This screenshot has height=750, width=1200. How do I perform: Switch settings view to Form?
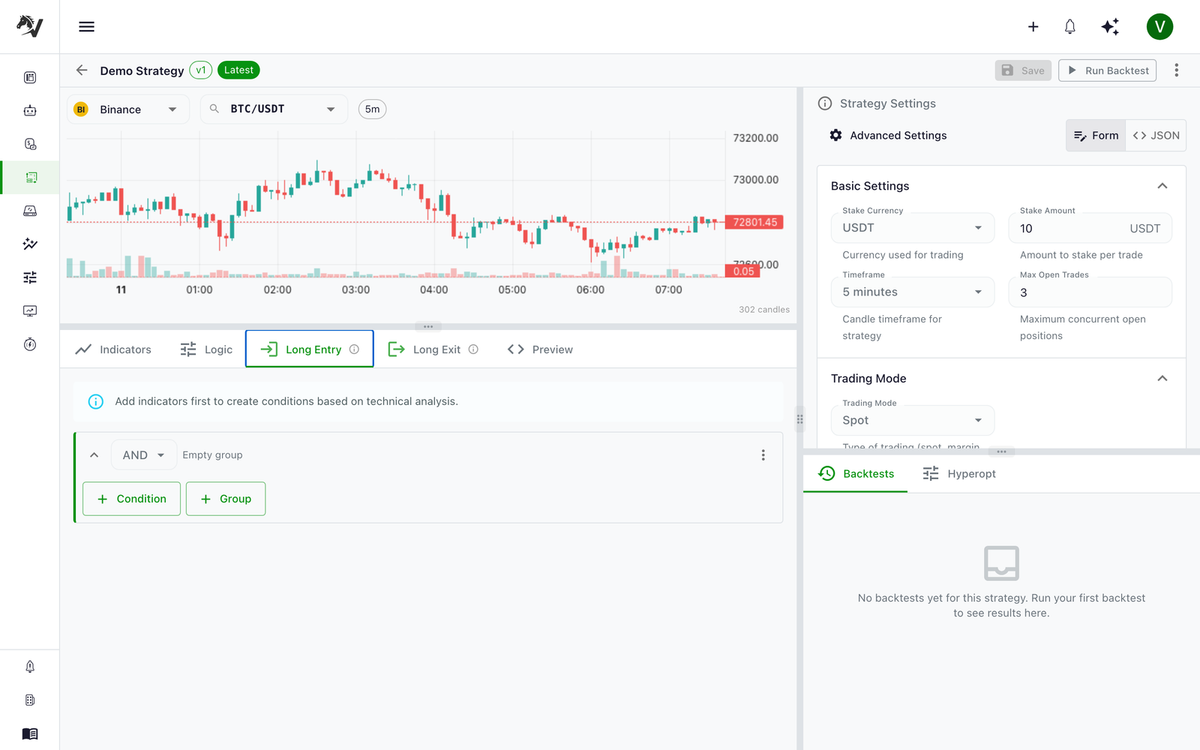point(1096,135)
